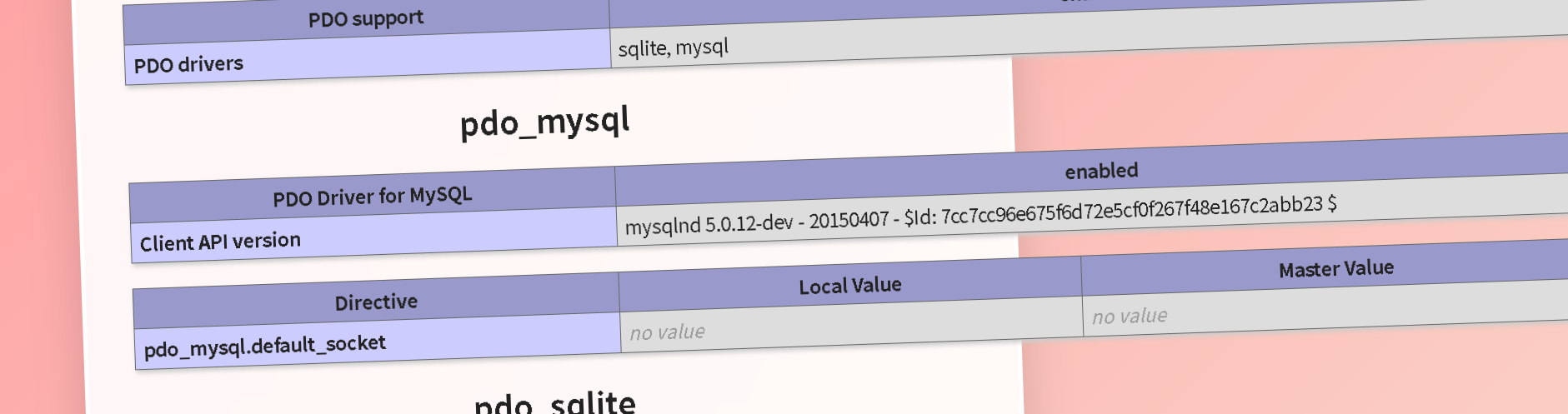This screenshot has width=1568, height=414.
Task: Select the 'PDO support' header cell
Action: coord(366,19)
